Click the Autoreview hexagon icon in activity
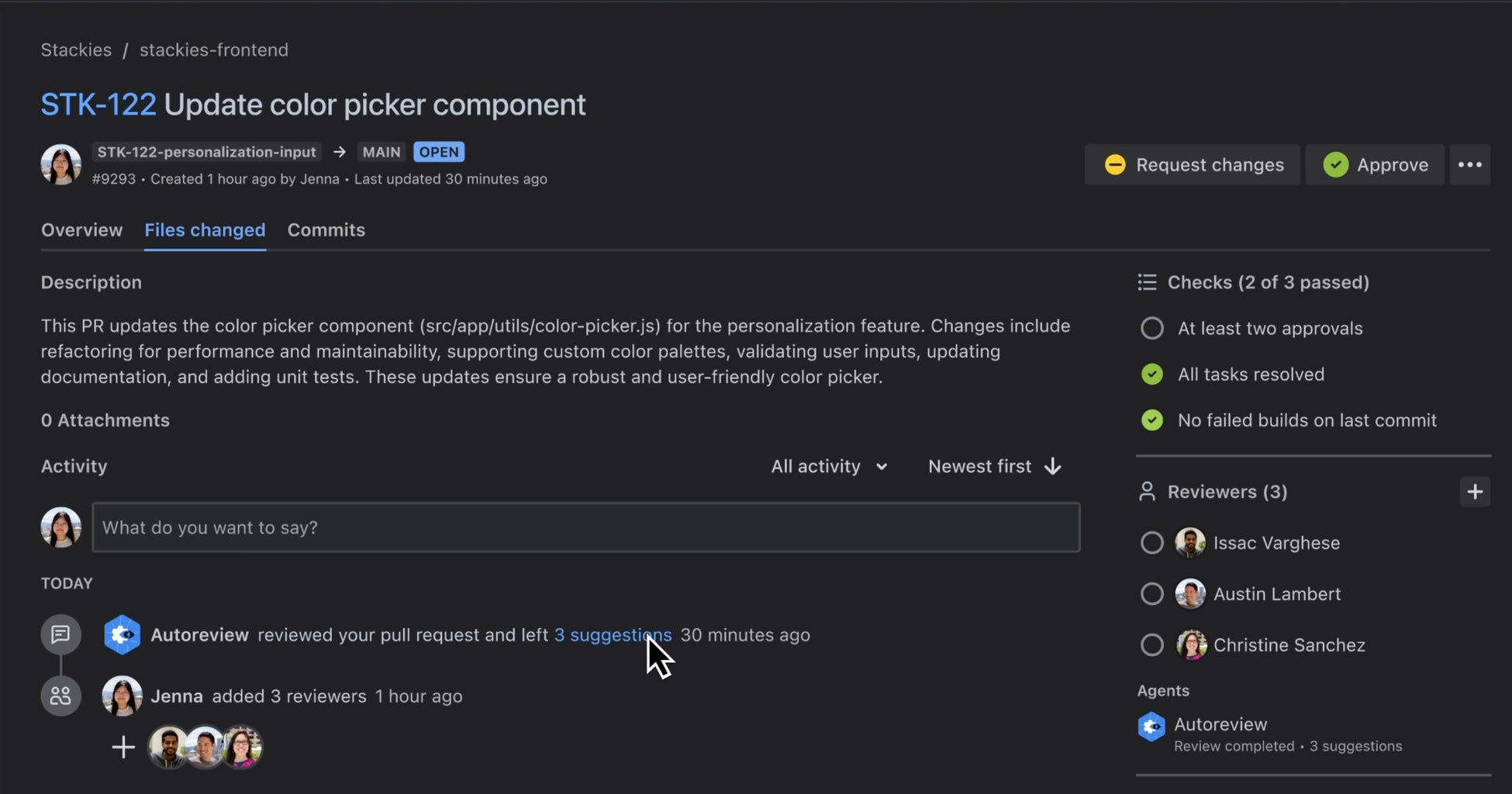This screenshot has width=1512, height=794. click(123, 635)
